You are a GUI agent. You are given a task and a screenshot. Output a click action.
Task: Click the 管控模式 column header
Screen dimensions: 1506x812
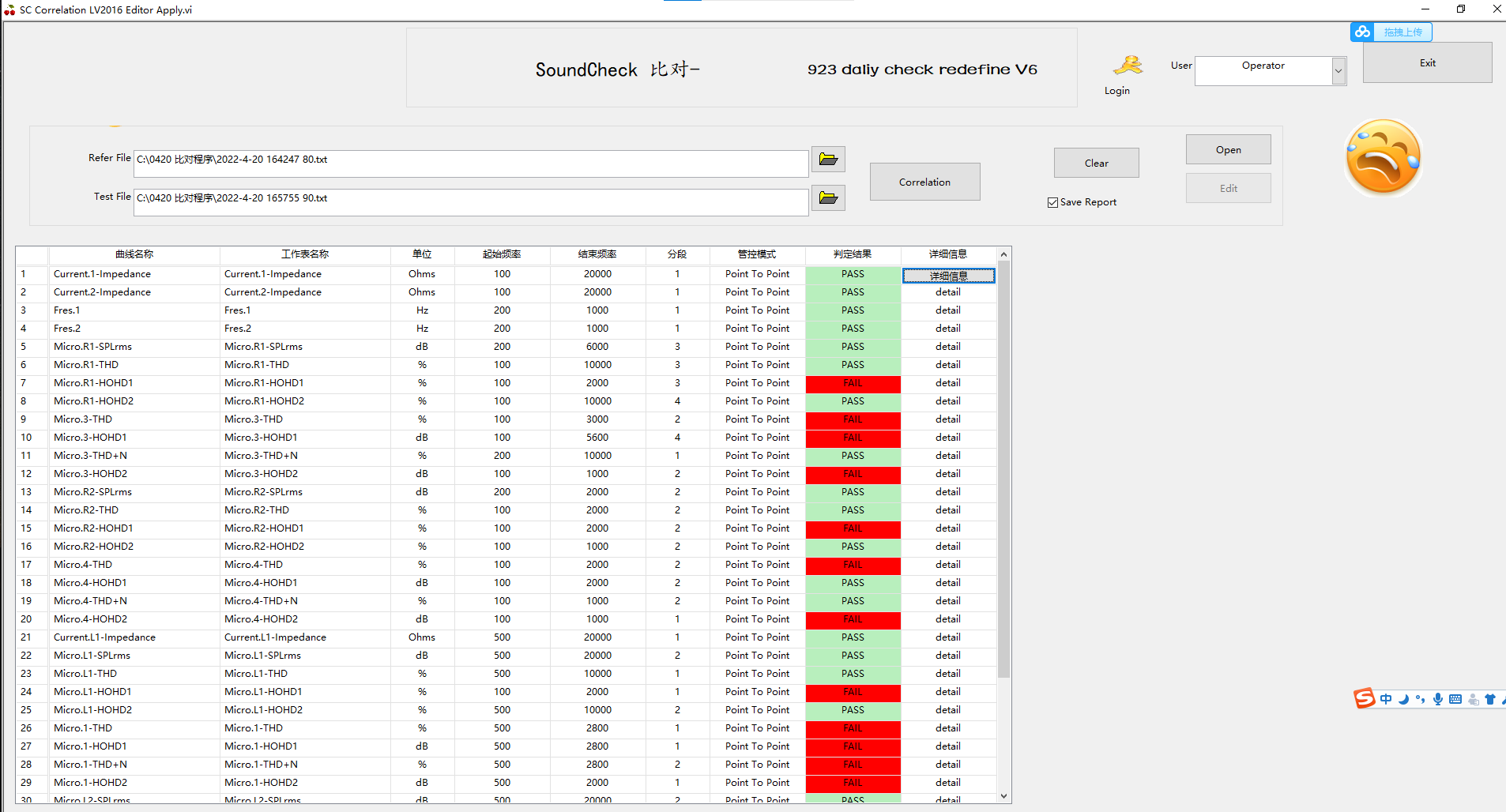(x=757, y=254)
